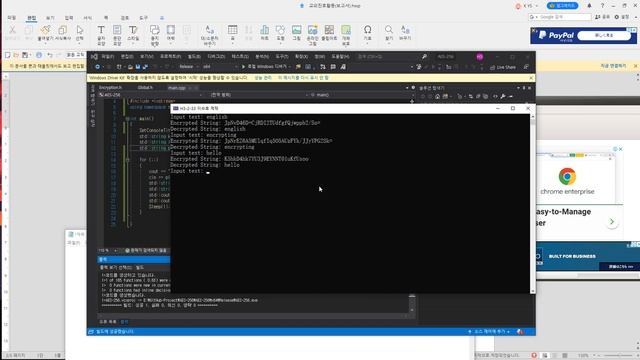Click the performance management link in yellow bar
Image resolution: width=640 pixels, height=360 pixels.
(263, 78)
